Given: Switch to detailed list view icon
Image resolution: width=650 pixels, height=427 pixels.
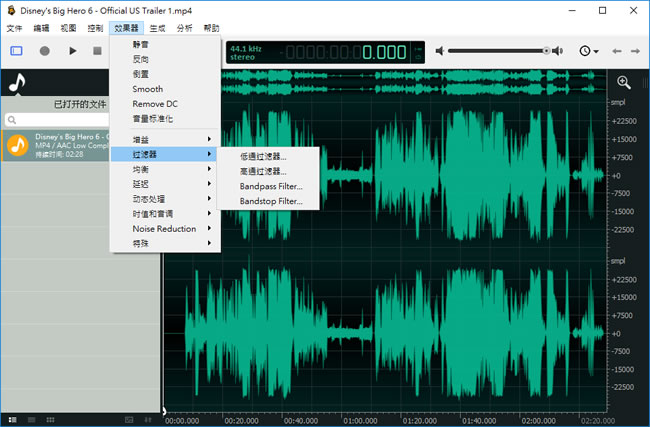Looking at the screenshot, I should point(11,418).
